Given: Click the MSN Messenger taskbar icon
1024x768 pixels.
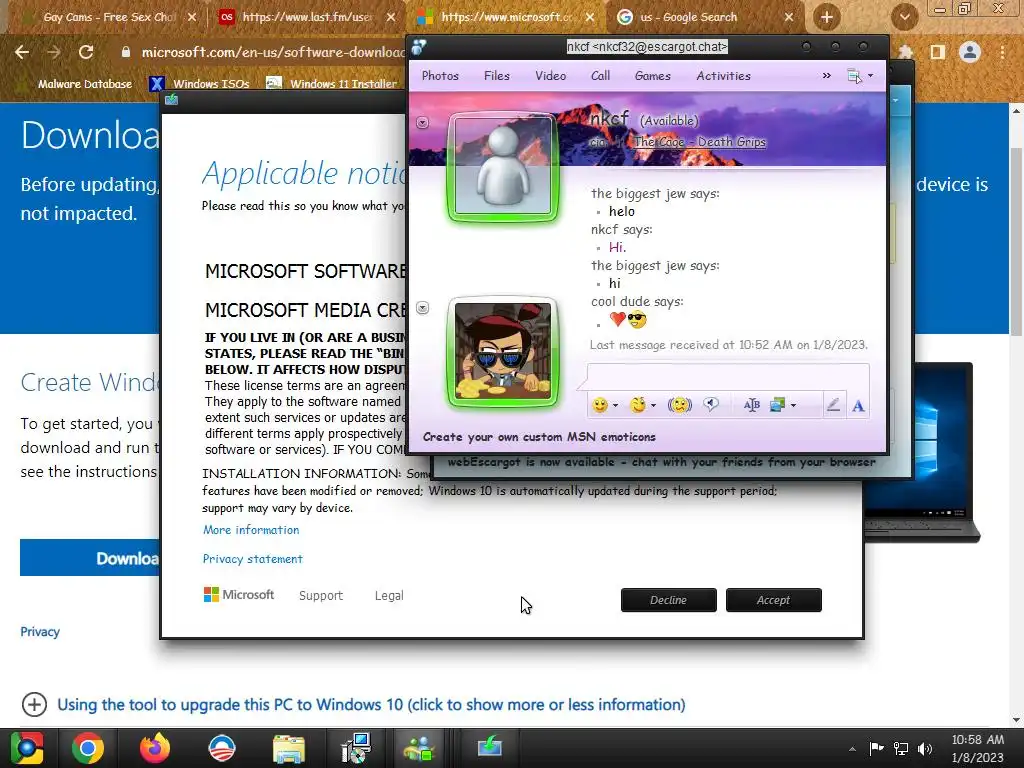Looking at the screenshot, I should click(421, 748).
